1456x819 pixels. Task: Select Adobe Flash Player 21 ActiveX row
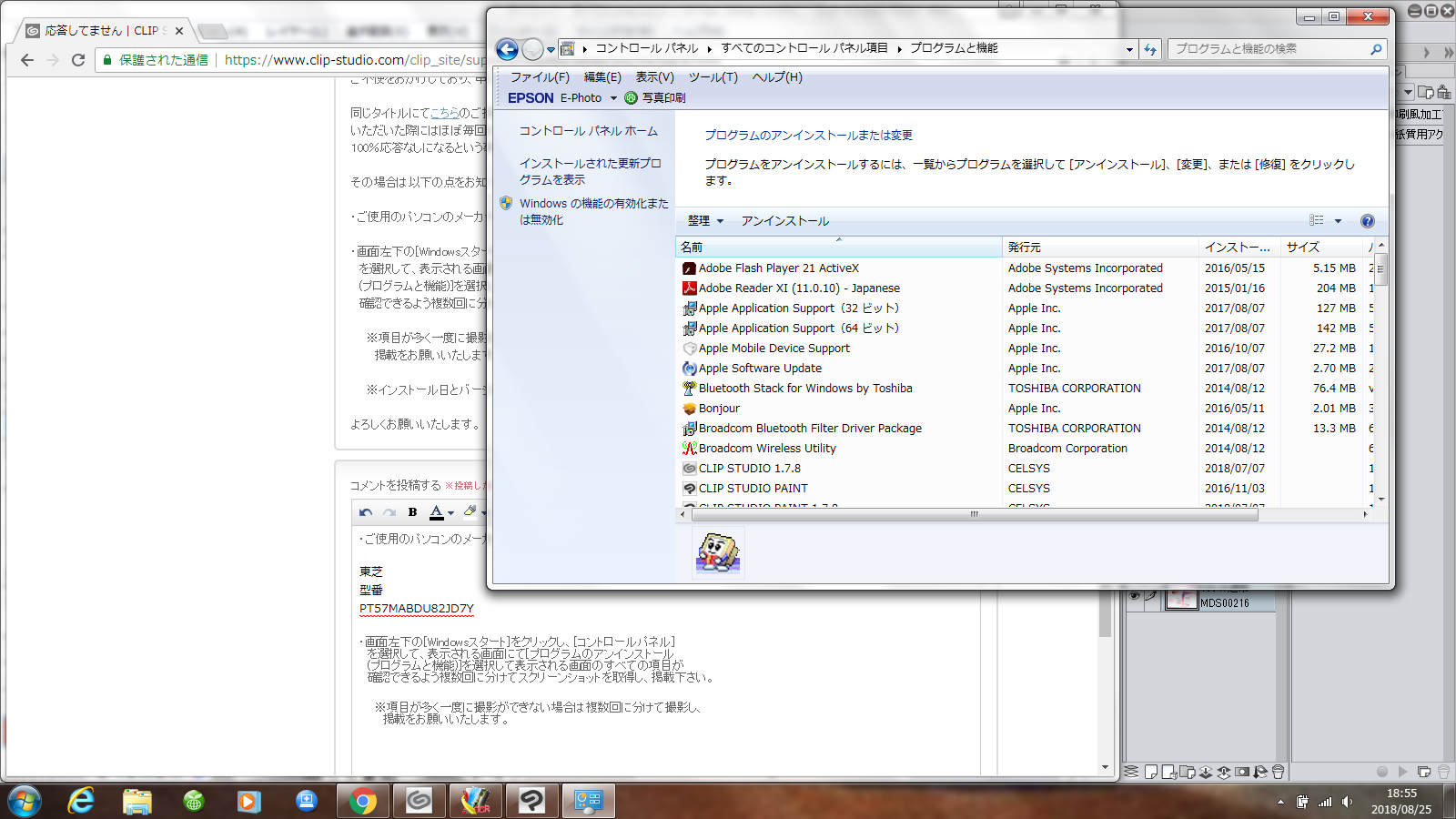pos(1025,268)
